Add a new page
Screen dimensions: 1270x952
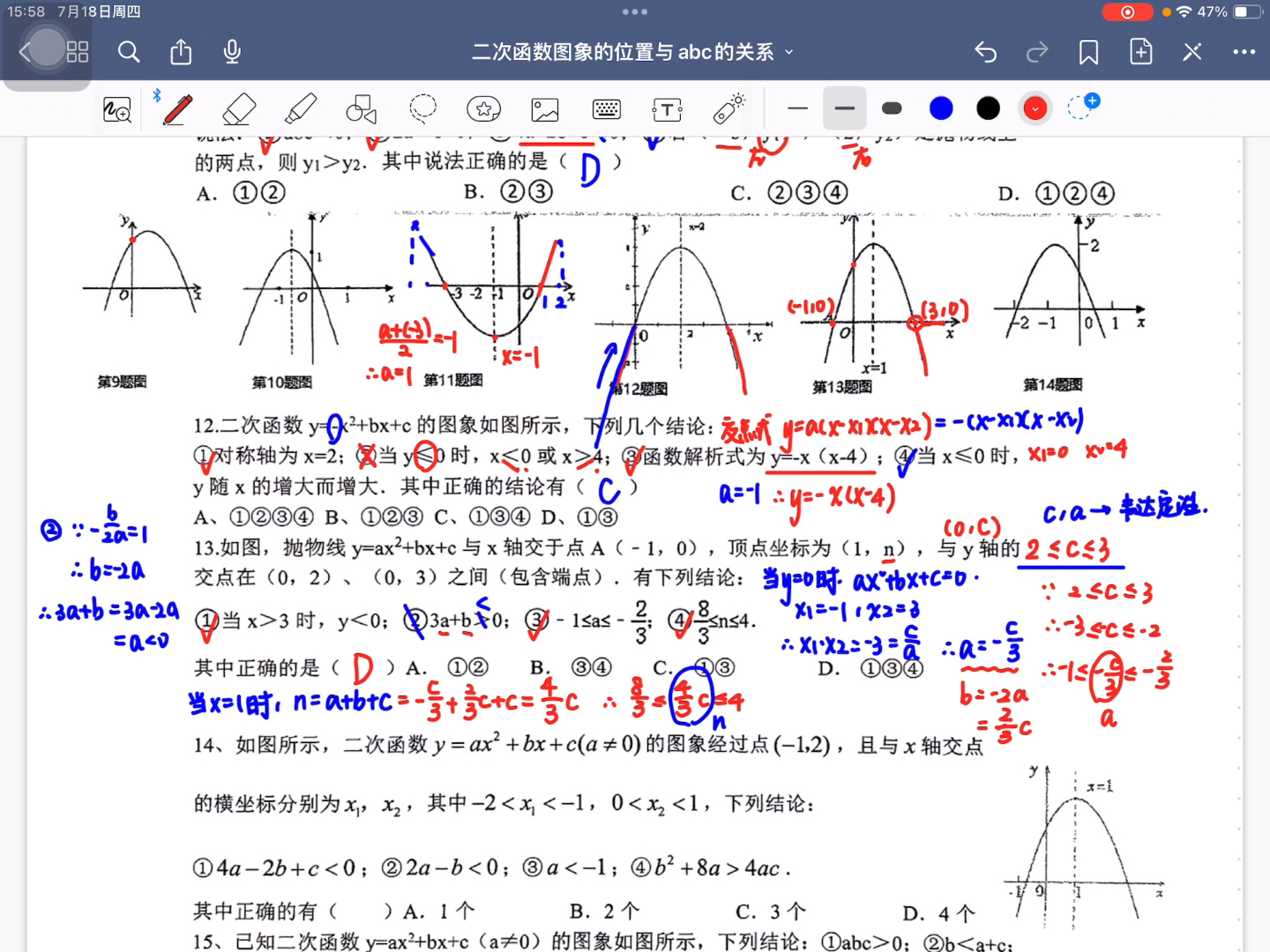(x=1141, y=52)
